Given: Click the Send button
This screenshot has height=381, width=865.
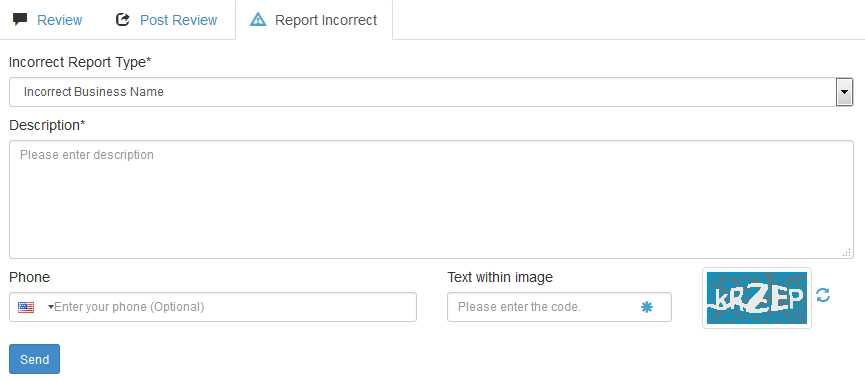Looking at the screenshot, I should point(34,359).
